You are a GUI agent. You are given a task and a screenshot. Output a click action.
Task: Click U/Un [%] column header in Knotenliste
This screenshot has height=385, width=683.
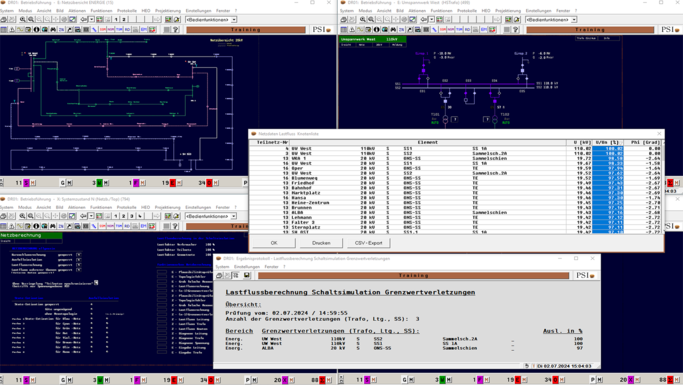coord(608,142)
